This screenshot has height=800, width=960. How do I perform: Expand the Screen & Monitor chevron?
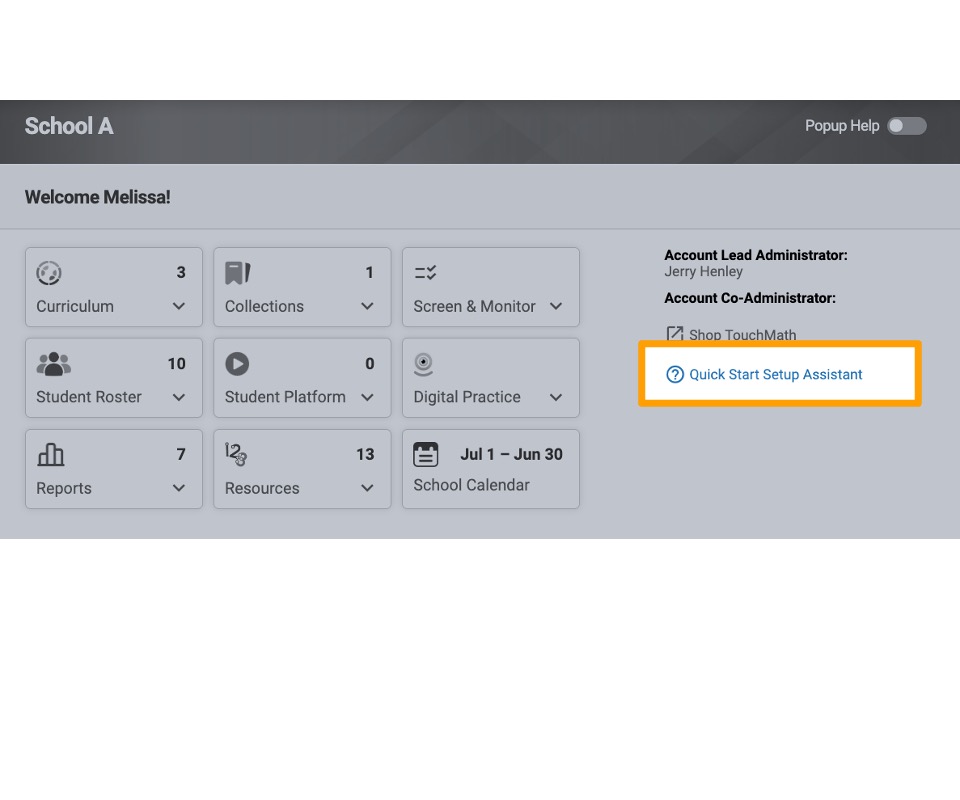coord(556,306)
